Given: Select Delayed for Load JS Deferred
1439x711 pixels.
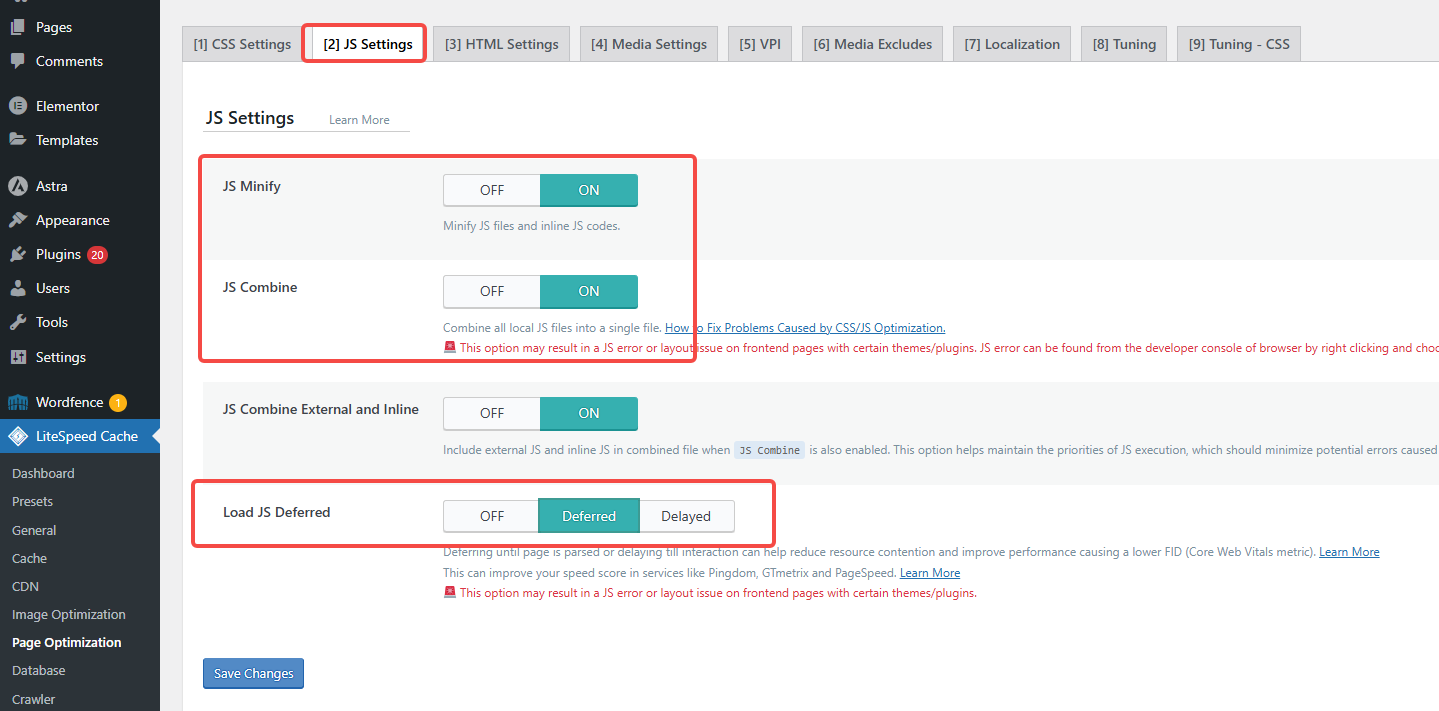Looking at the screenshot, I should tap(686, 516).
